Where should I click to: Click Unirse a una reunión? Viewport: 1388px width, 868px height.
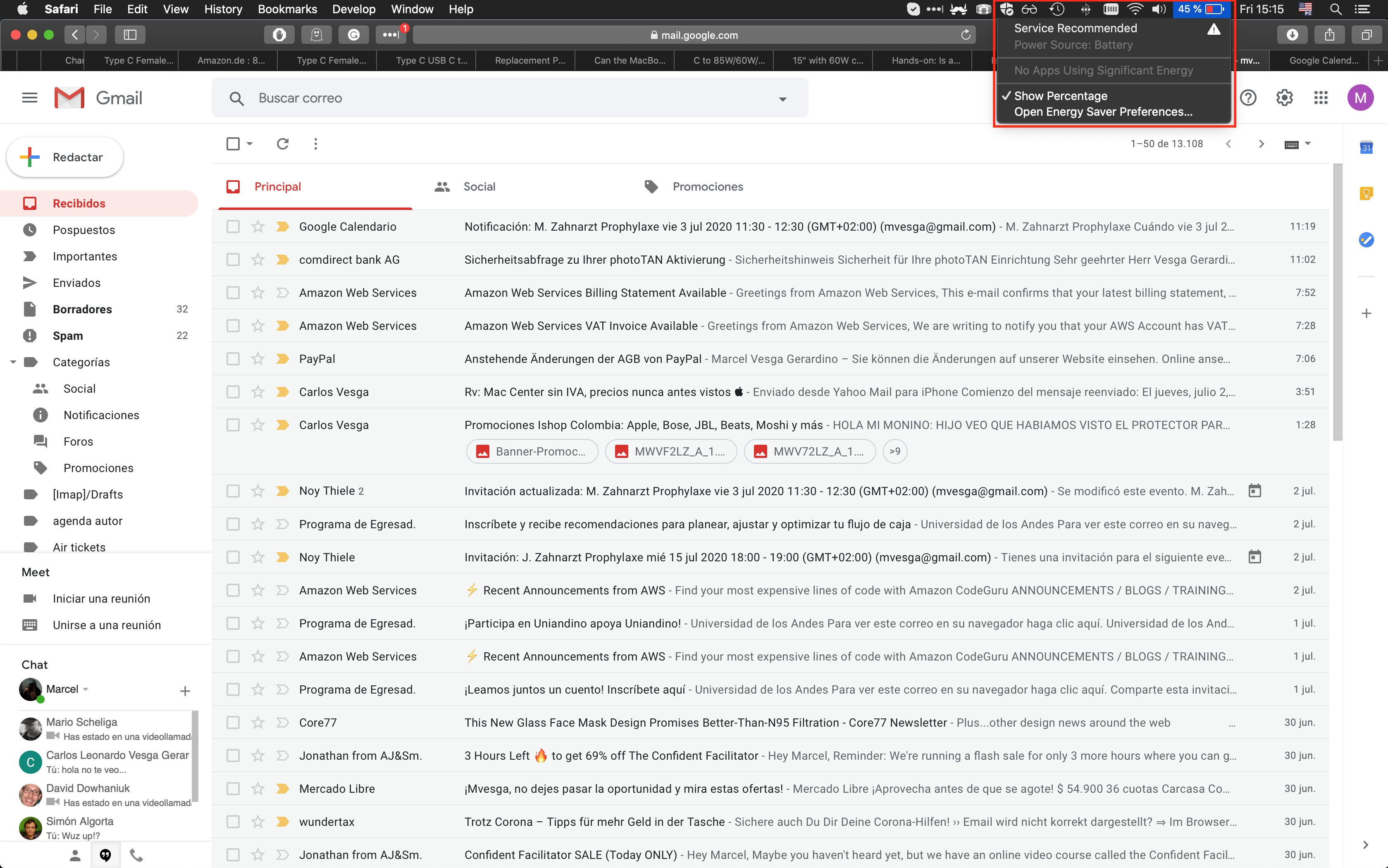click(106, 625)
